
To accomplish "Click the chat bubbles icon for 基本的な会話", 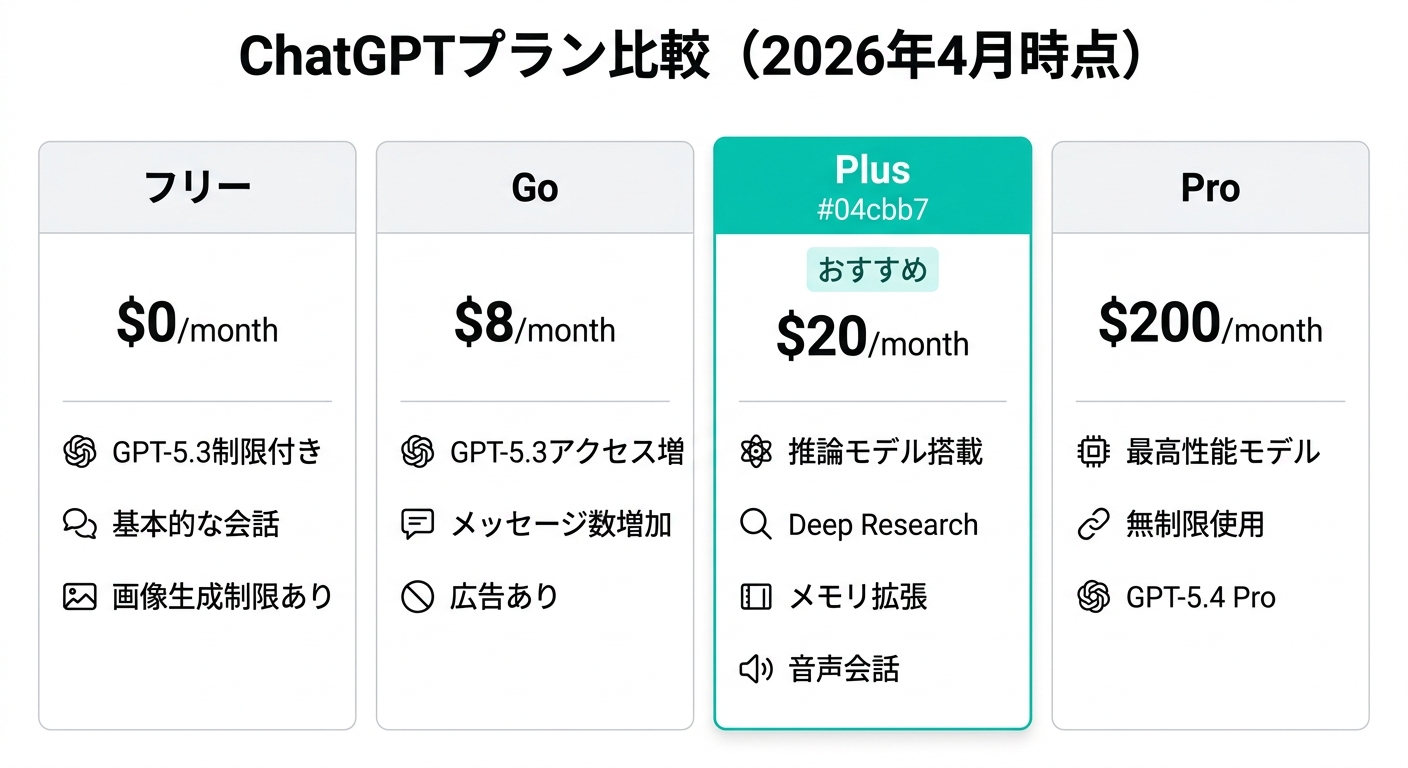I will click(x=79, y=525).
